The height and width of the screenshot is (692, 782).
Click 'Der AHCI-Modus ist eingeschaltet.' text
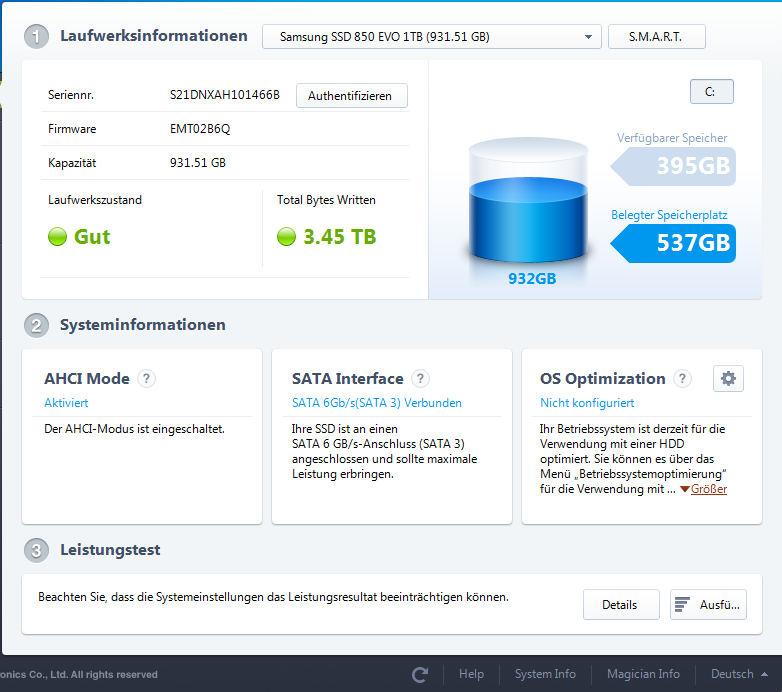(135, 429)
